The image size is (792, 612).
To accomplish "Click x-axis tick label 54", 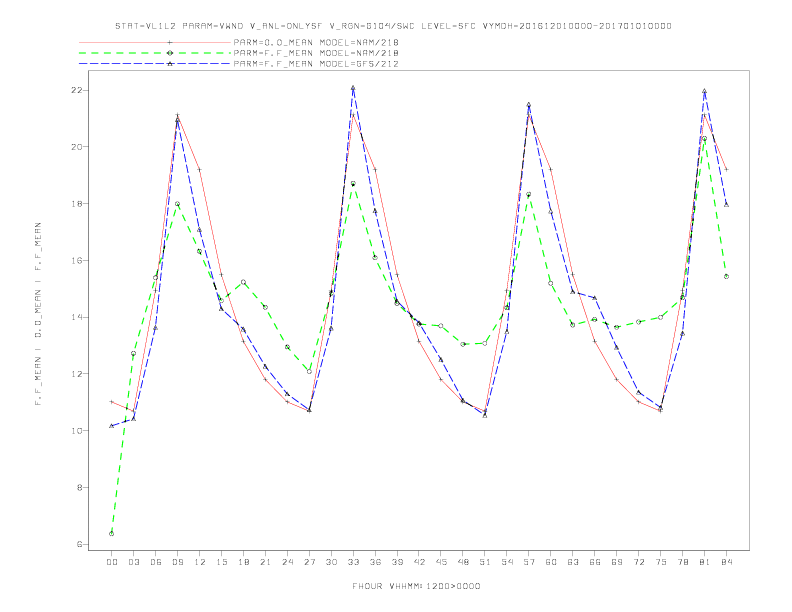I will point(507,562).
